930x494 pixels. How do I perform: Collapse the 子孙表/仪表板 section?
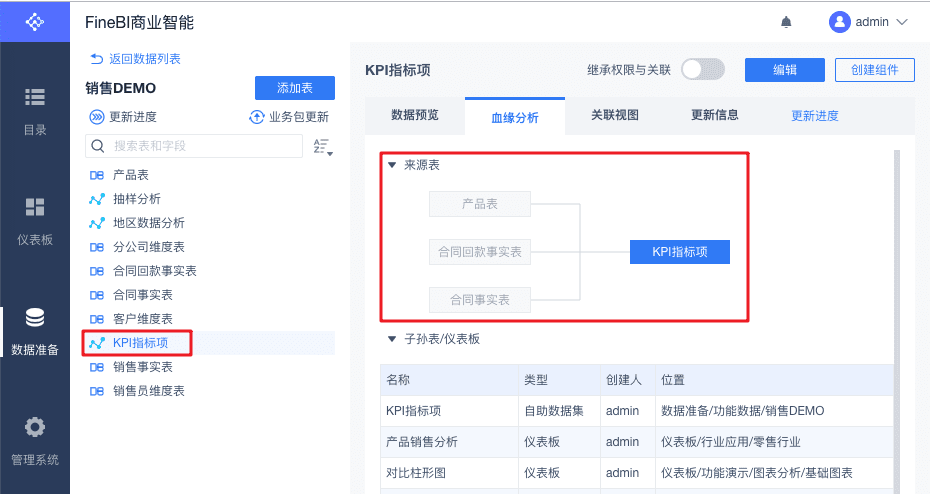(392, 339)
